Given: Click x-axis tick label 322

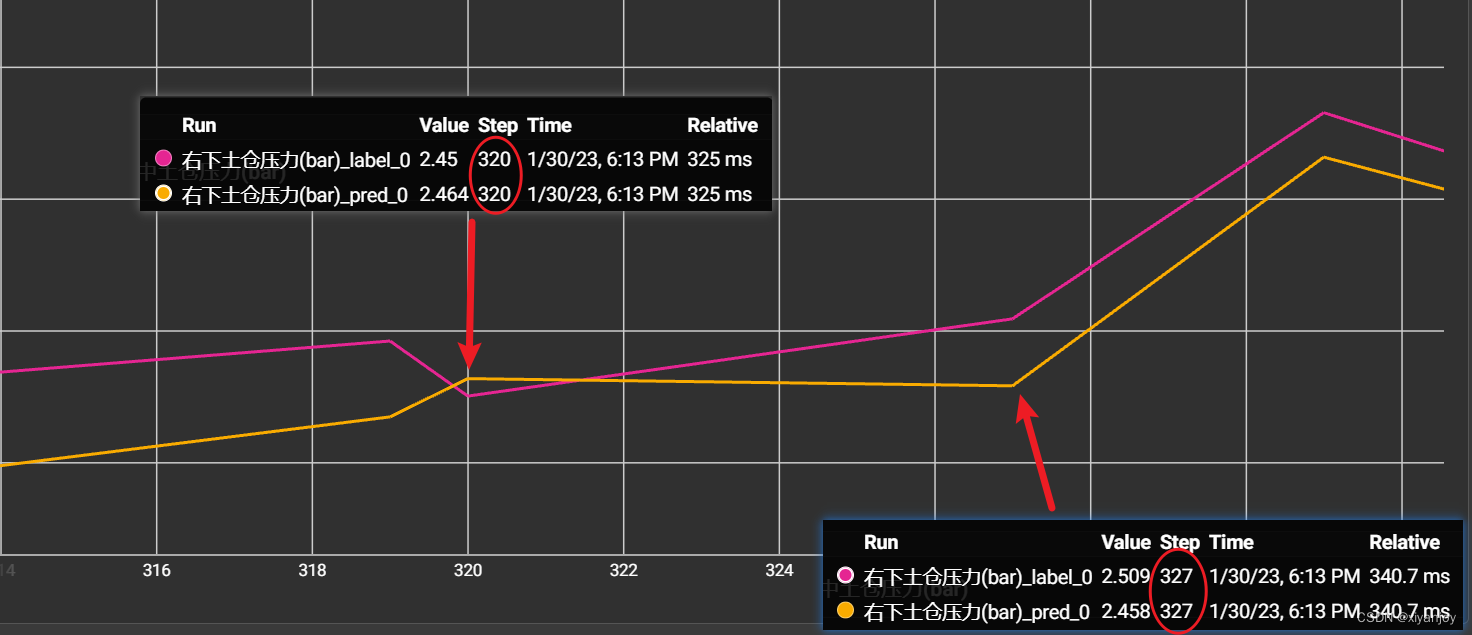Looking at the screenshot, I should tap(623, 571).
